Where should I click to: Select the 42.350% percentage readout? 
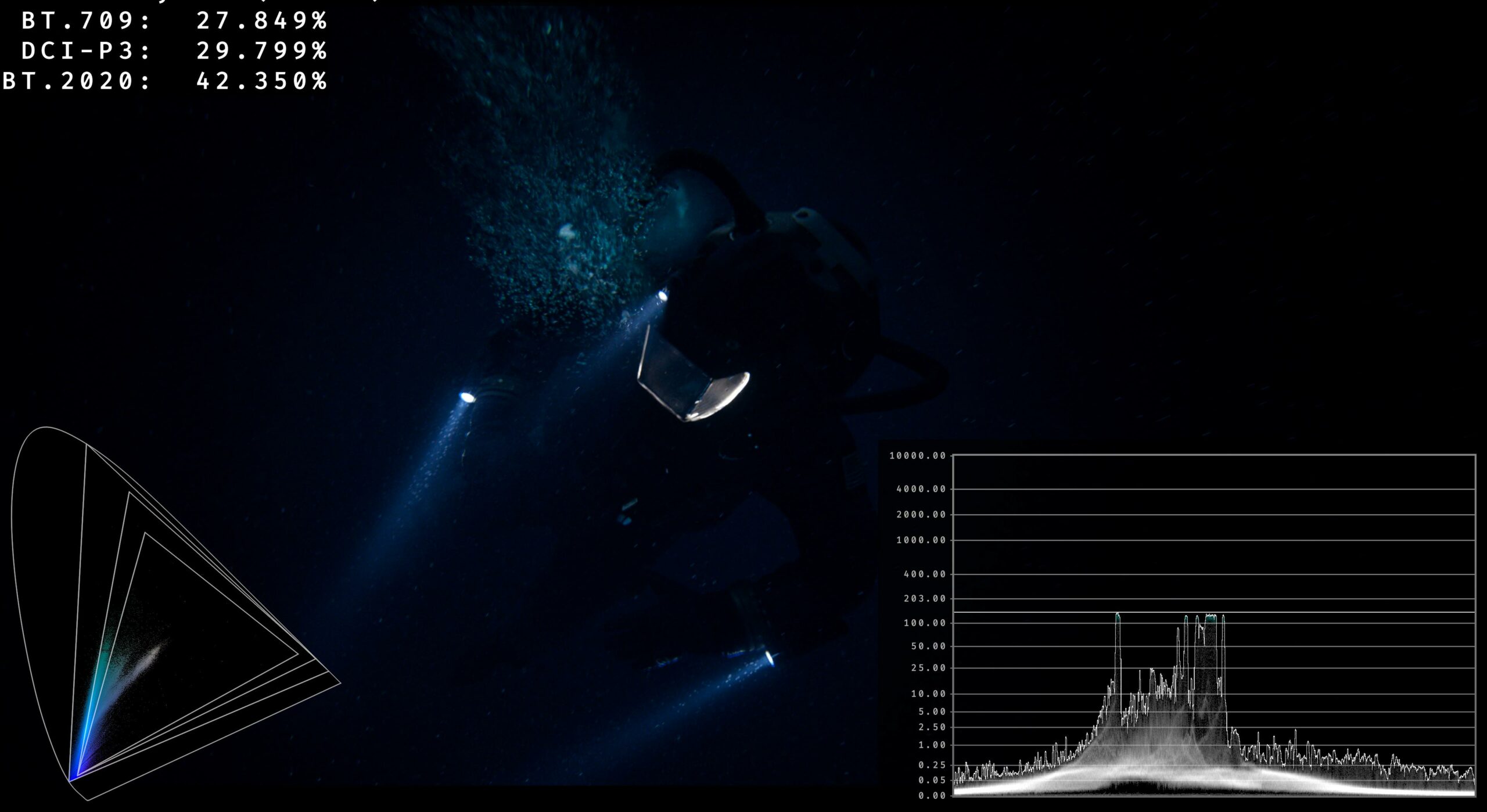[x=262, y=81]
